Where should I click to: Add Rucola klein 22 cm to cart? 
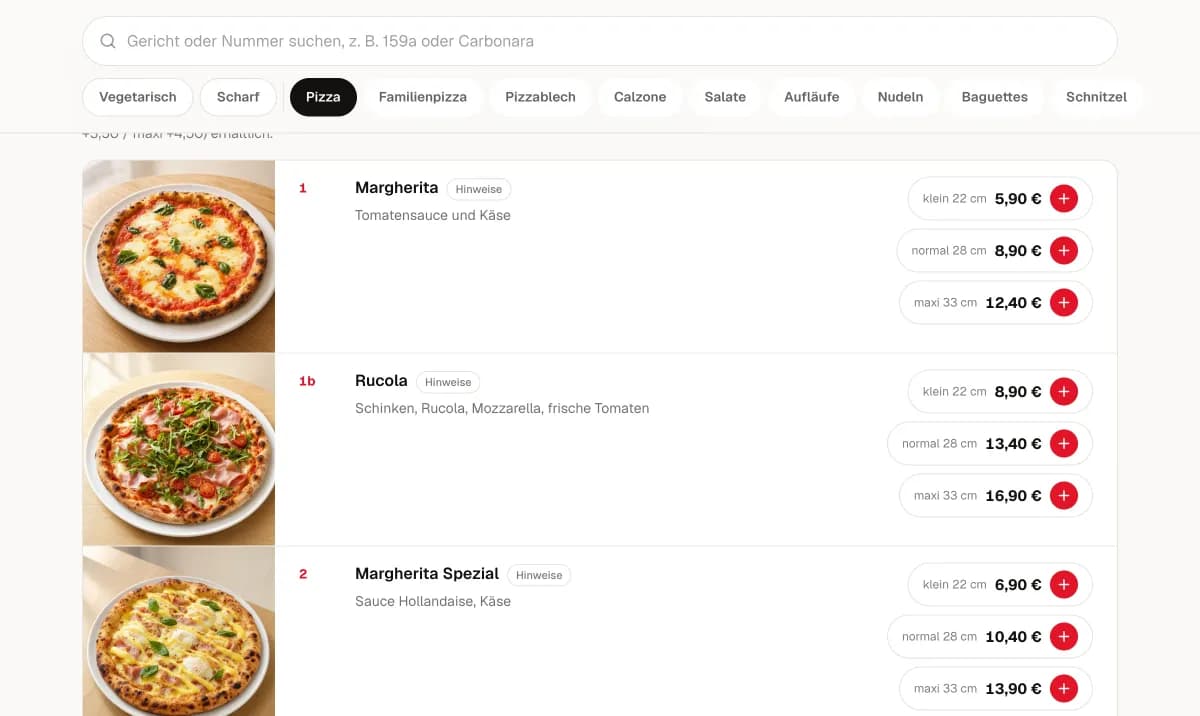[x=1064, y=392]
